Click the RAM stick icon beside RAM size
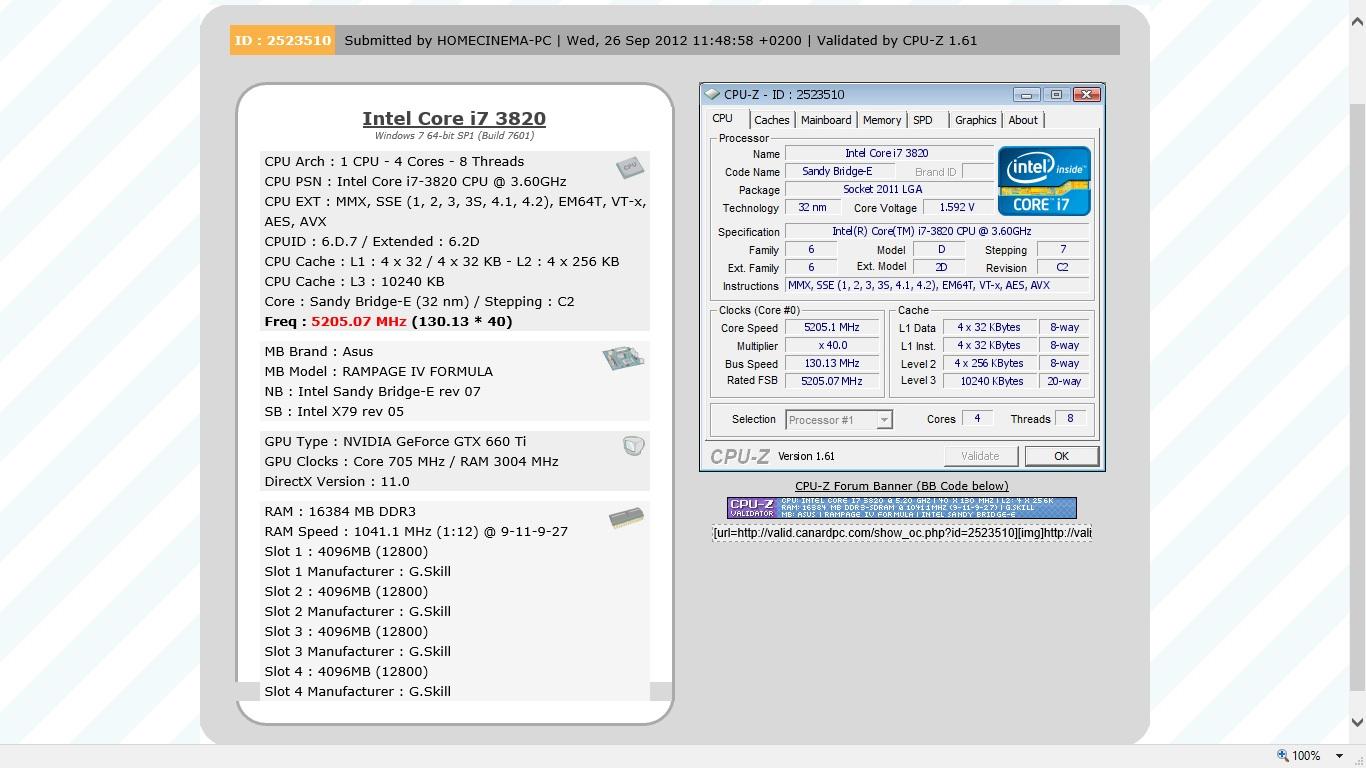 click(626, 518)
